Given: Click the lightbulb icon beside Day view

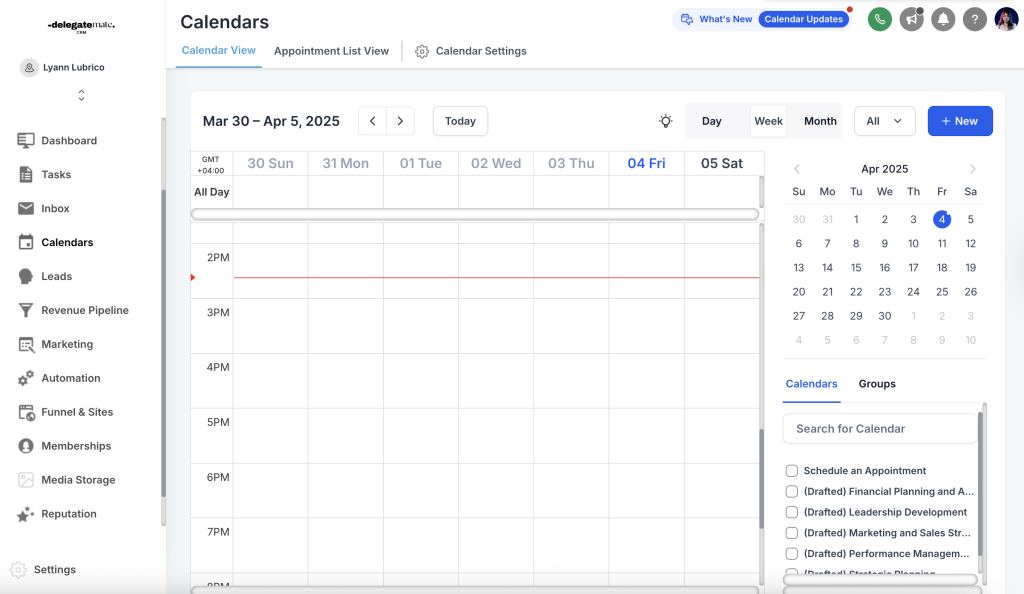Looking at the screenshot, I should [666, 121].
